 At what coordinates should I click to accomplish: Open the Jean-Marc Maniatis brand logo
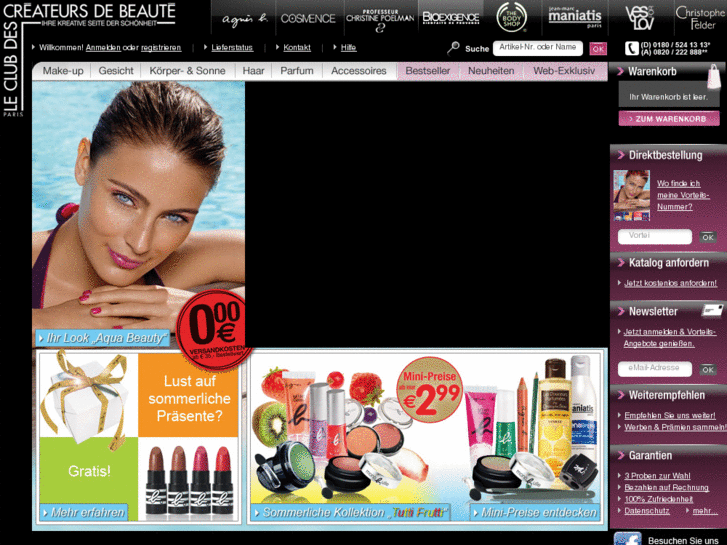pos(575,17)
